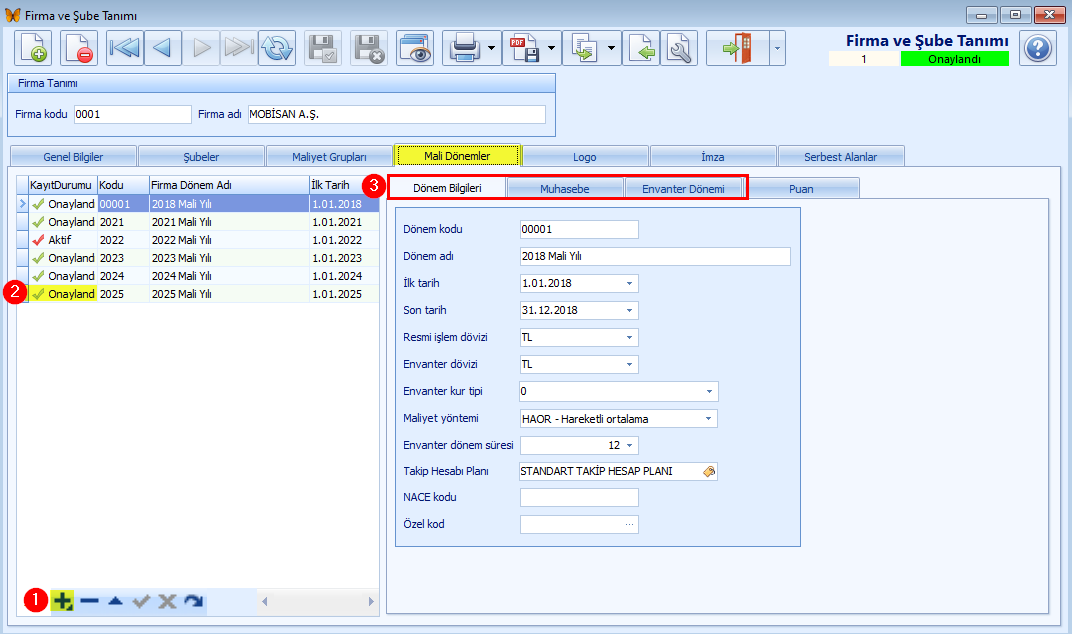Screen dimensions: 1072x634
Task: Select the Dönem Bilgileri sub-tab
Action: 447,188
